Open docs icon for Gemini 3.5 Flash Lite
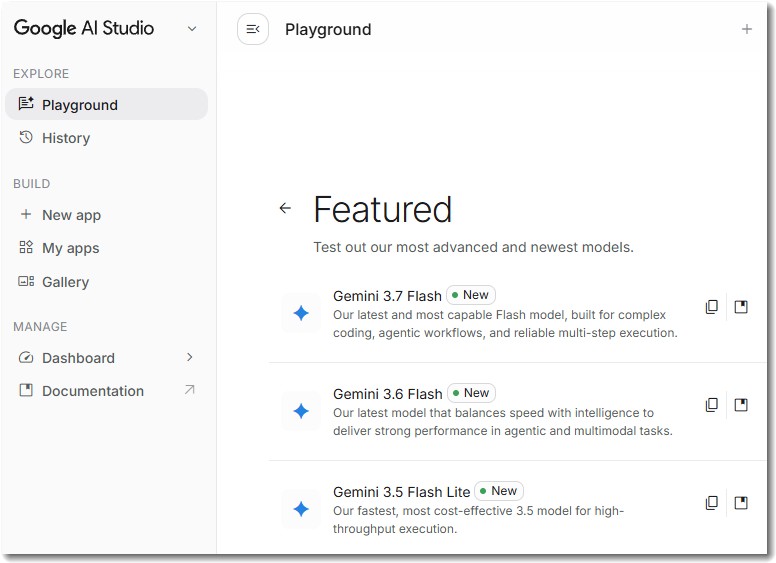Image resolution: width=776 pixels, height=563 pixels. pos(740,503)
